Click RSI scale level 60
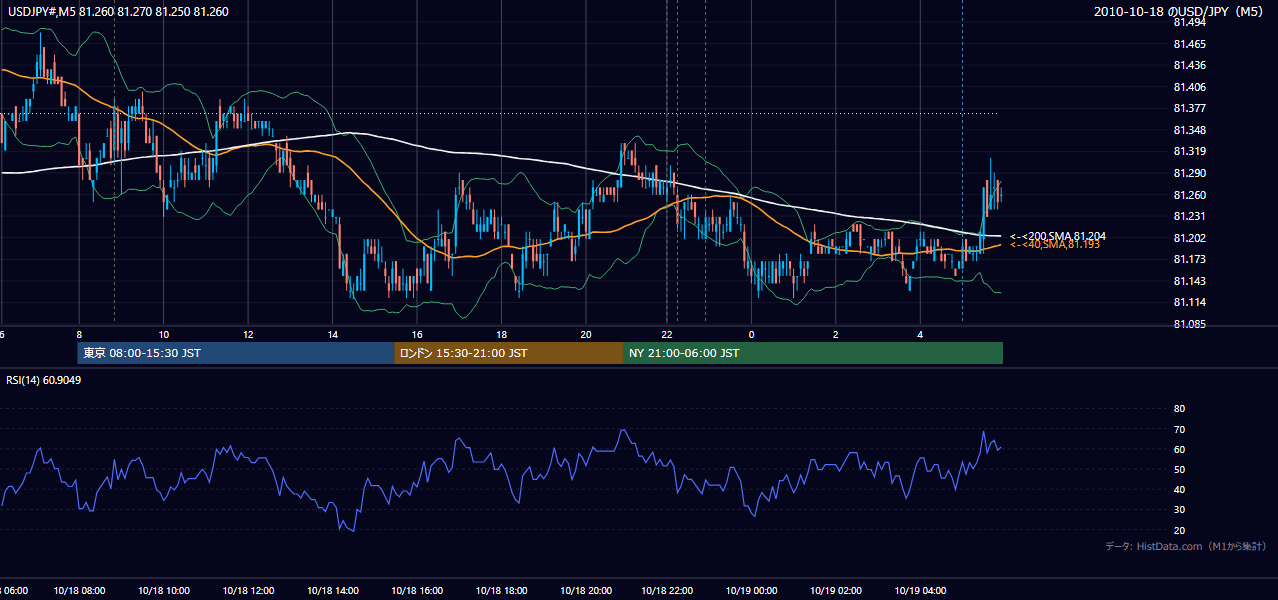This screenshot has height=600, width=1278. pos(1179,450)
